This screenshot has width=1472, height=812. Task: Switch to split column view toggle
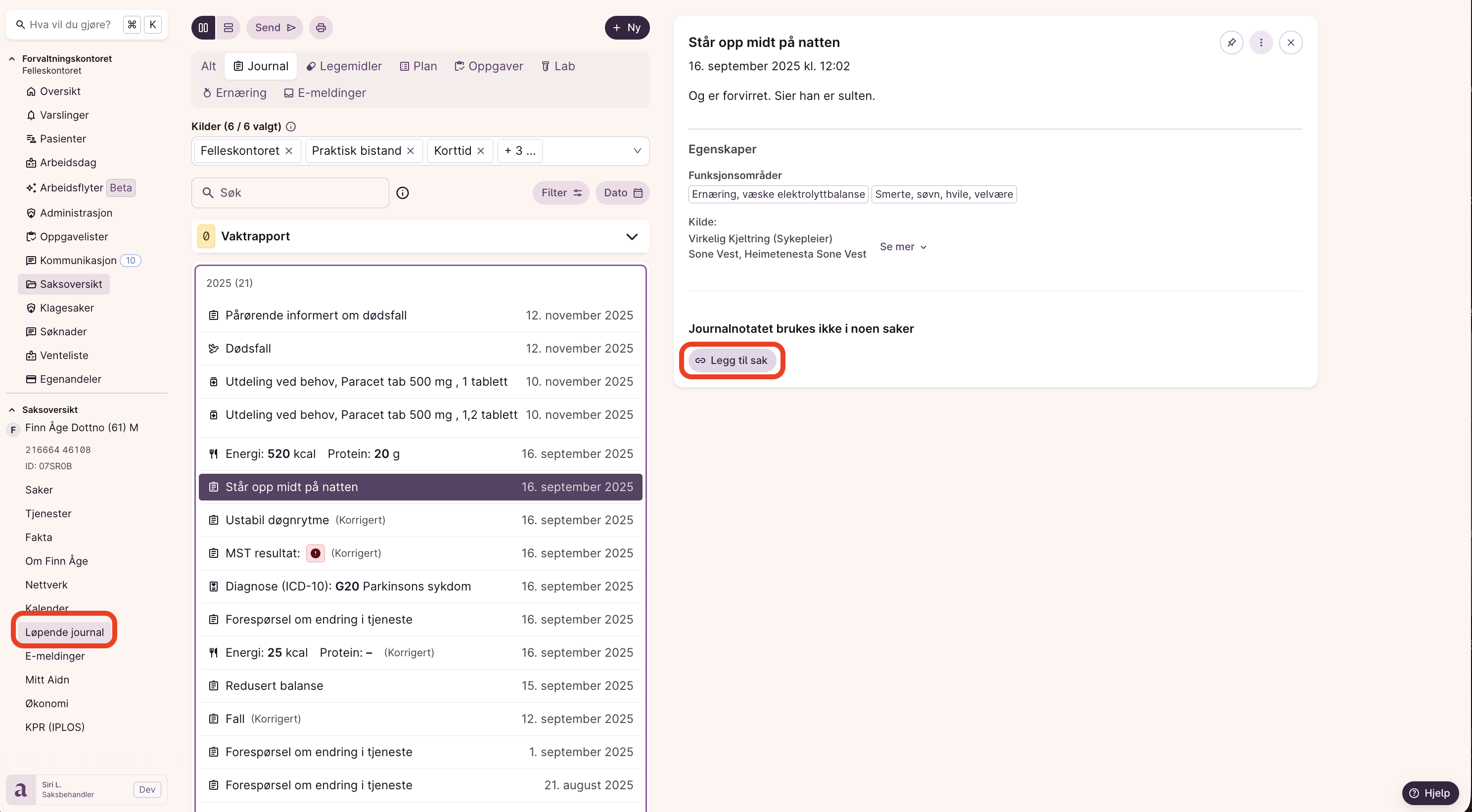(203, 27)
